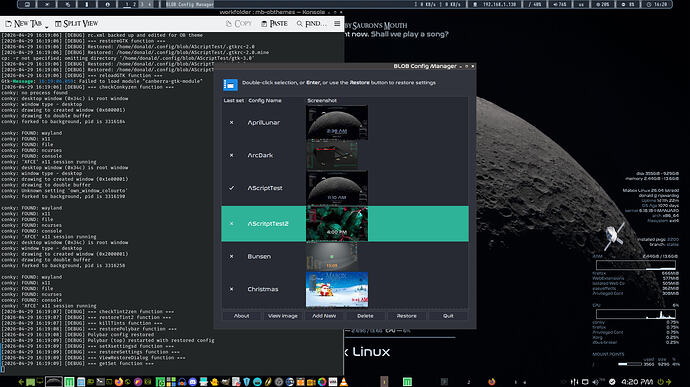
Task: Click the Christmas screenshot thumbnail
Action: pyautogui.click(x=337, y=289)
